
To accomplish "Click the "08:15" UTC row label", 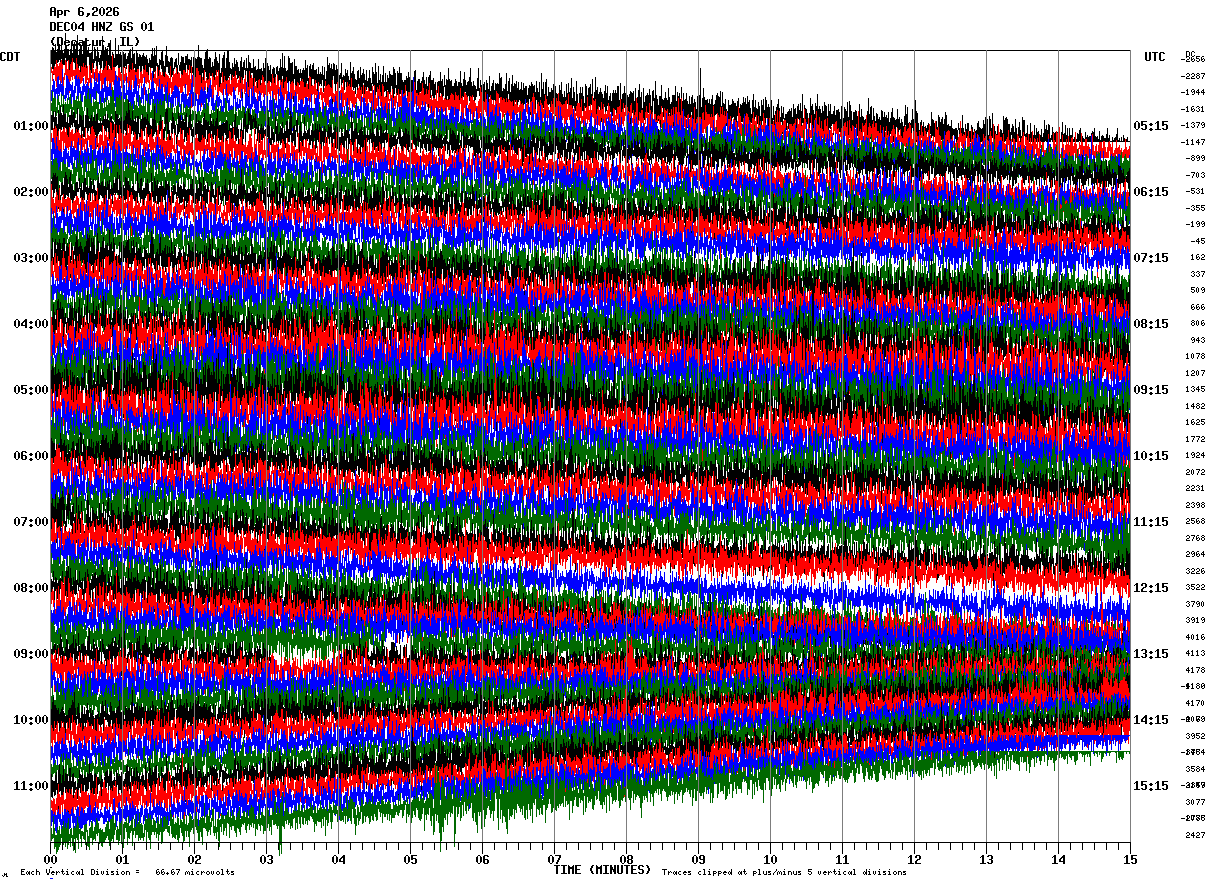I will 1151,324.
